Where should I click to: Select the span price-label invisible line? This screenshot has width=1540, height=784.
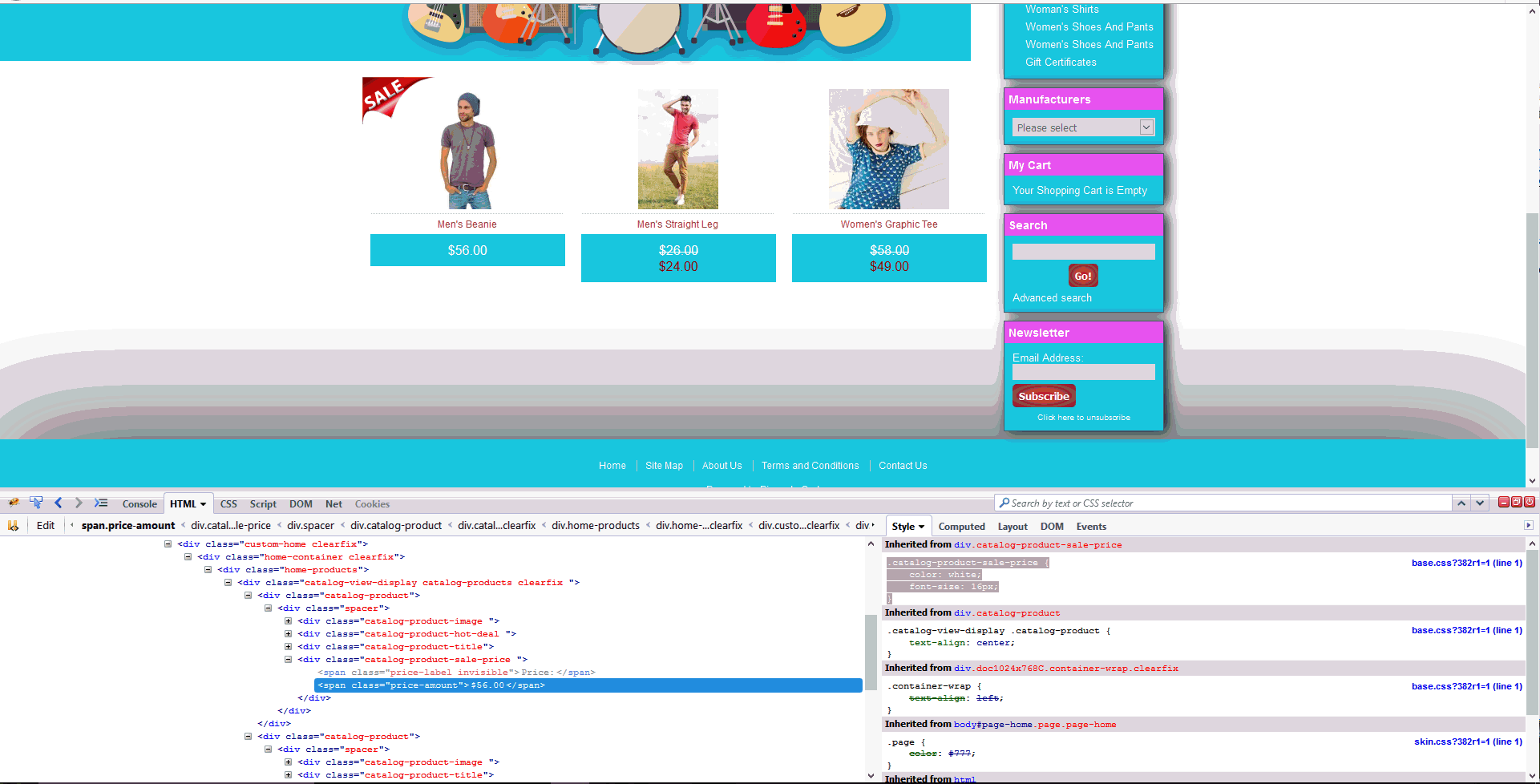456,673
